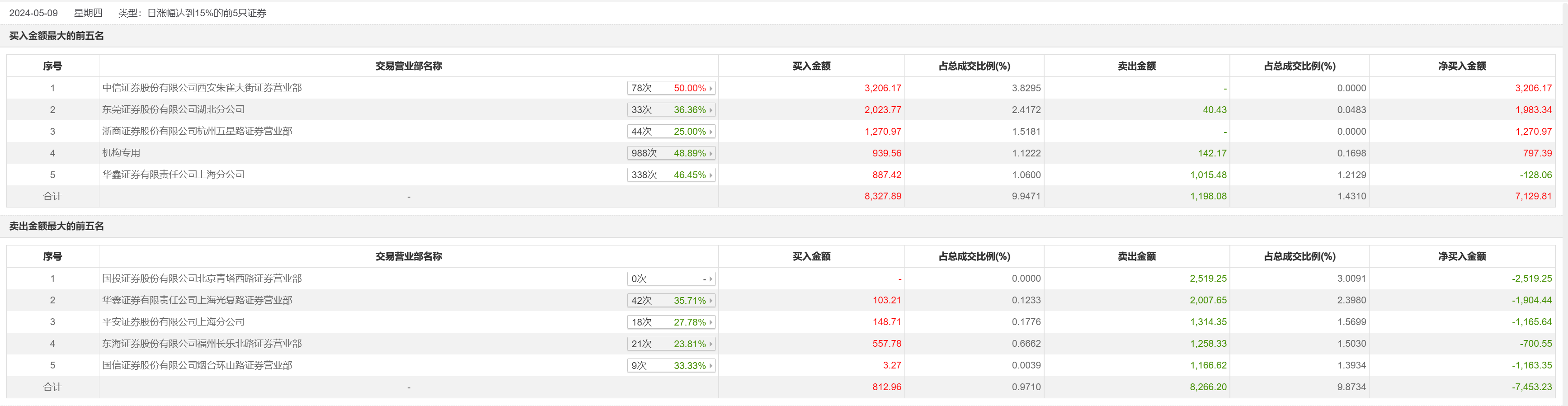The image size is (1568, 406).
Task: Click 平安证券股份有限公司上海分公司 link
Action: [x=174, y=322]
